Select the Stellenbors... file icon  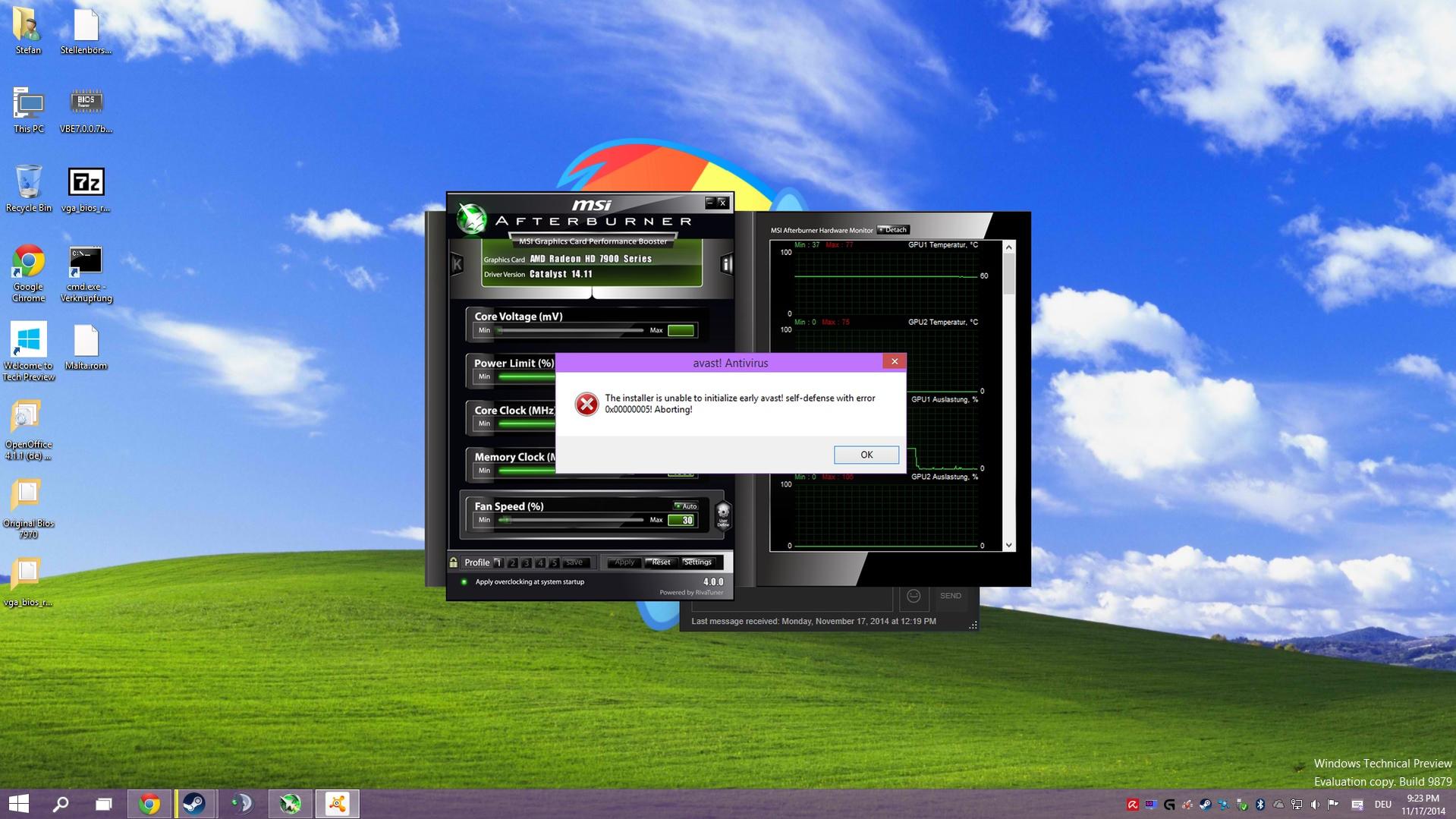coord(86,31)
